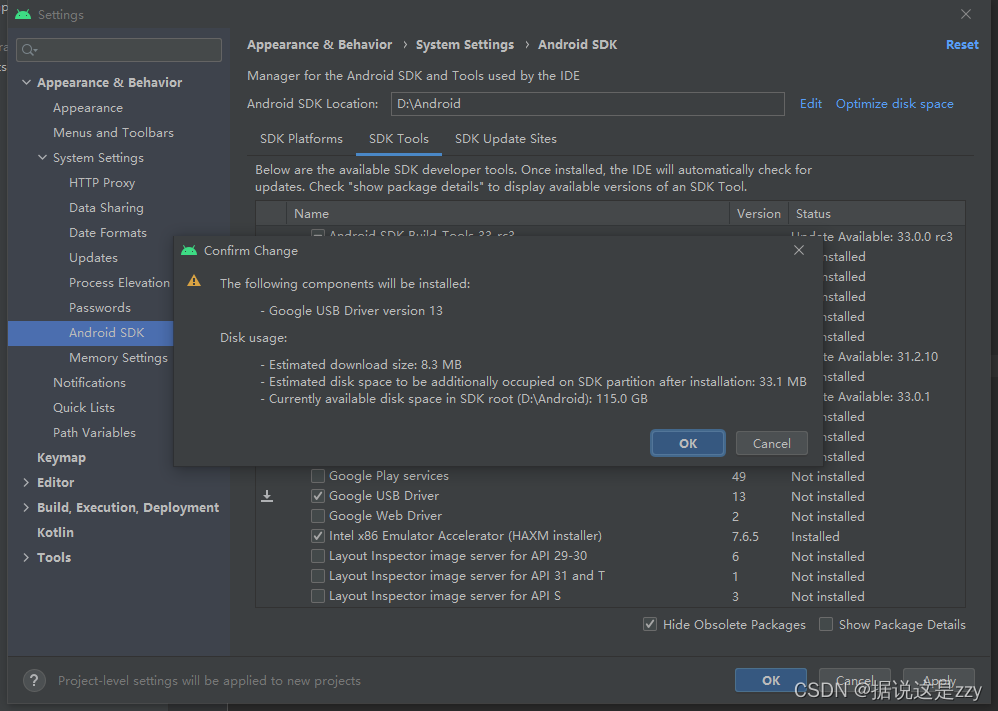Select Data Sharing settings
The width and height of the screenshot is (998, 711).
coord(106,208)
